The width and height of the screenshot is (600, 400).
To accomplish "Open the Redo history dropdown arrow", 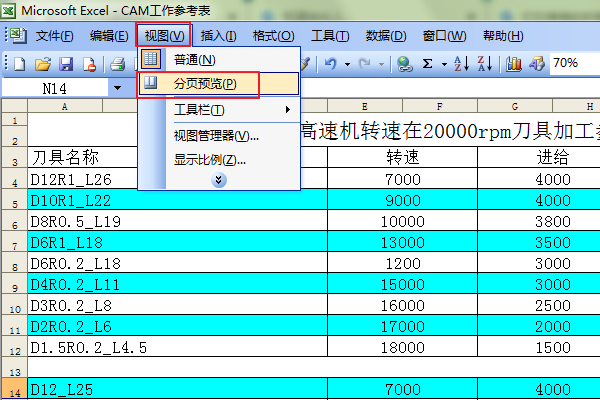I will click(x=381, y=64).
